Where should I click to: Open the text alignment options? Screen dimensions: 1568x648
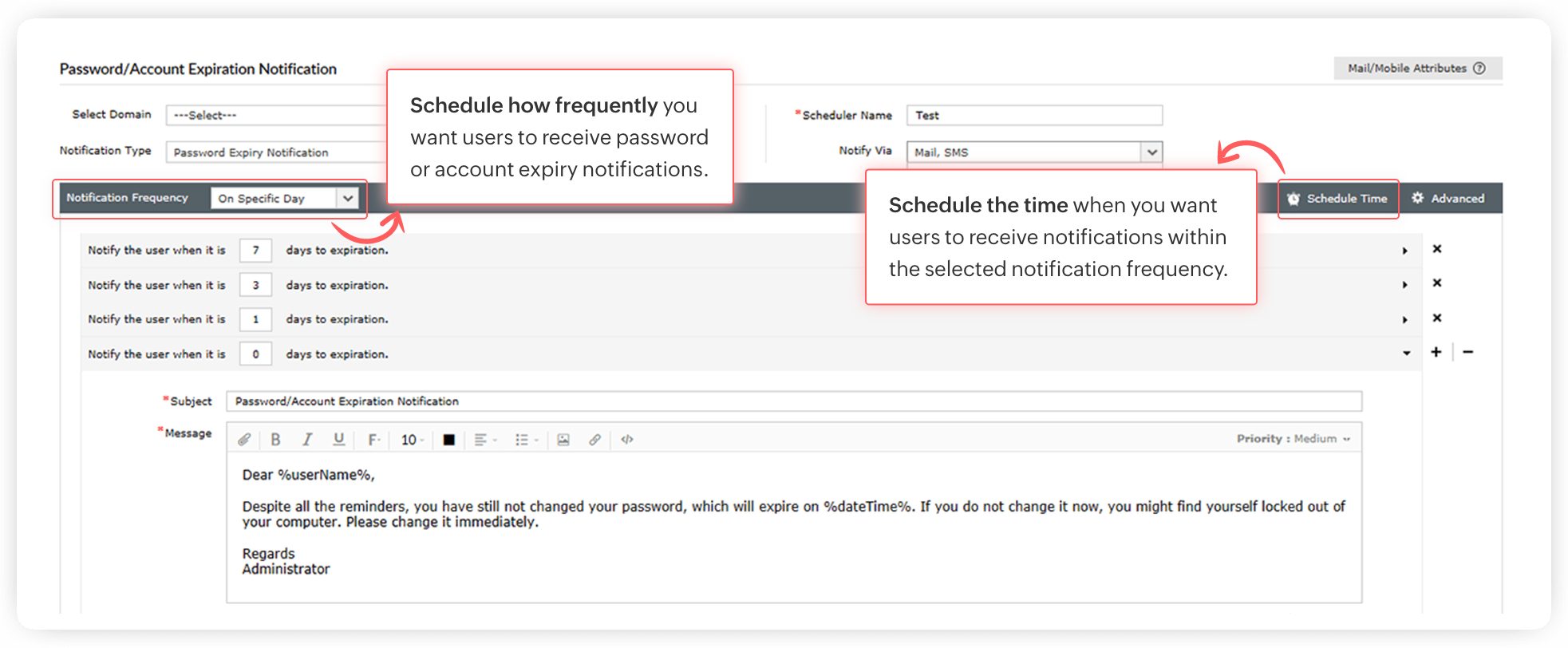click(485, 440)
